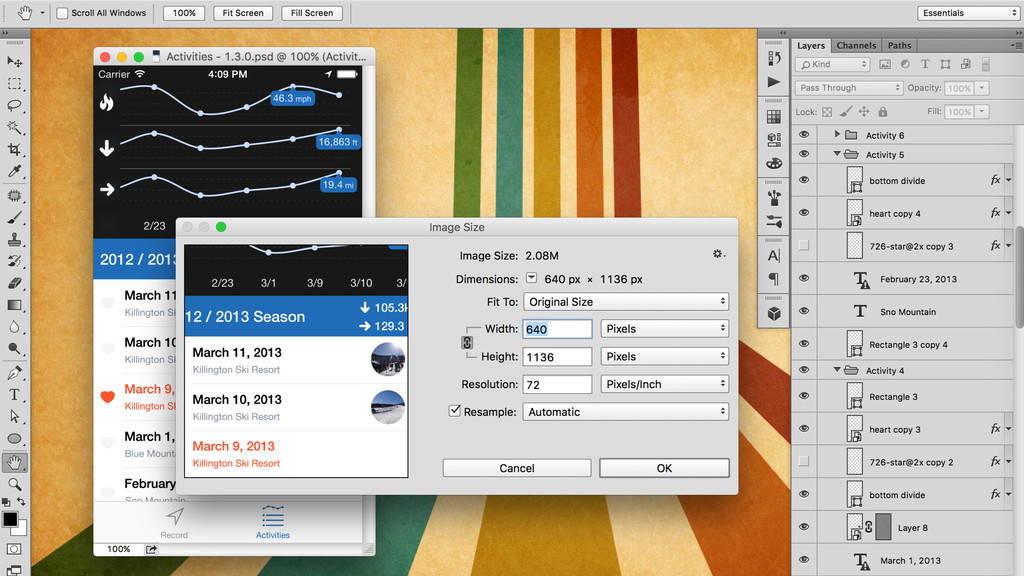Select the Rectangular Marquee tool
This screenshot has width=1024, height=576.
[x=14, y=84]
